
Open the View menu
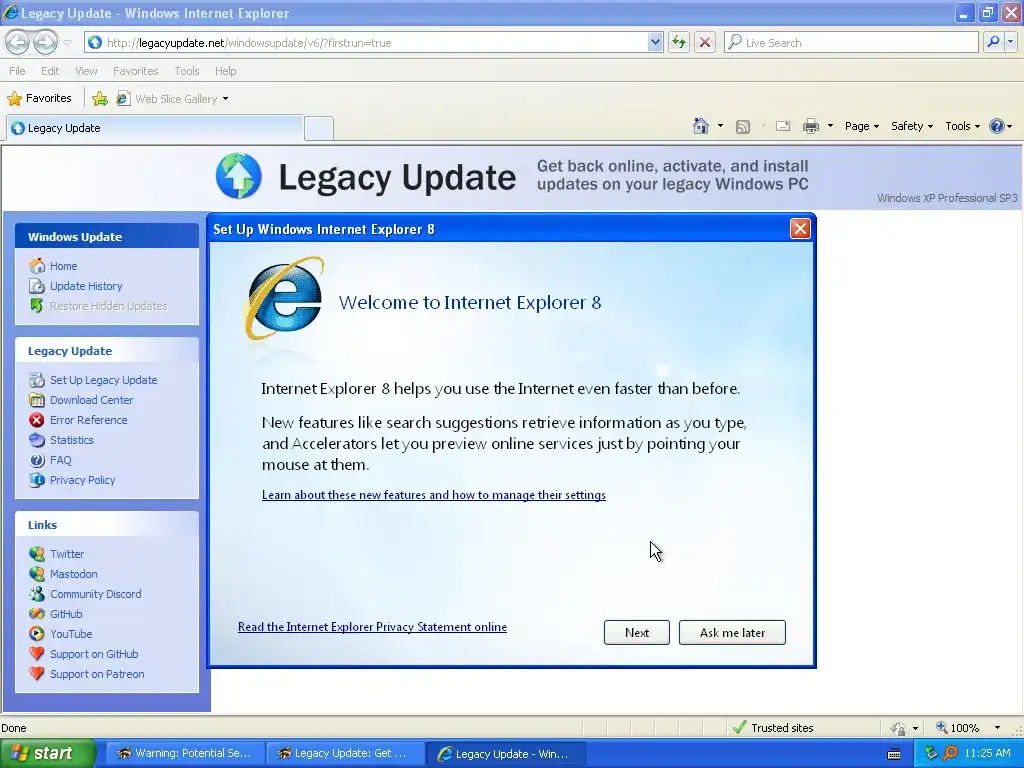pyautogui.click(x=86, y=71)
